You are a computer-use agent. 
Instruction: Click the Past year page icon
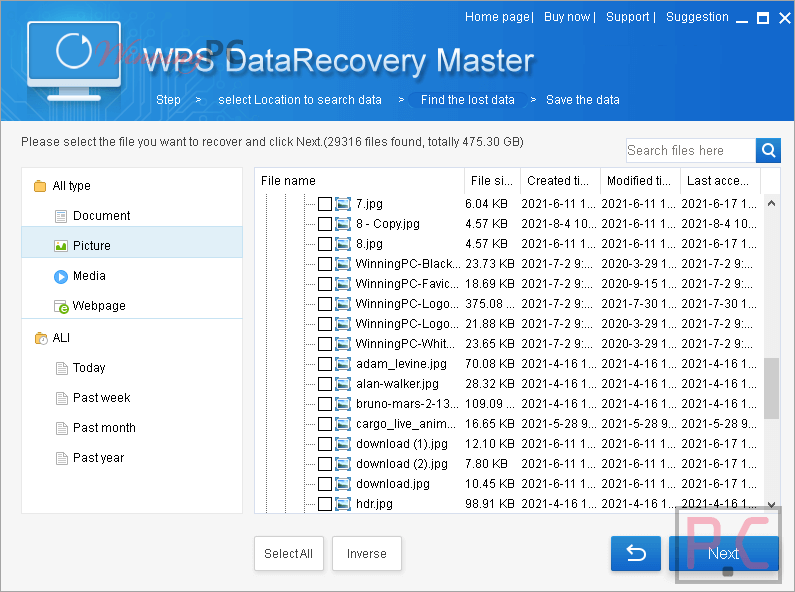[61, 458]
